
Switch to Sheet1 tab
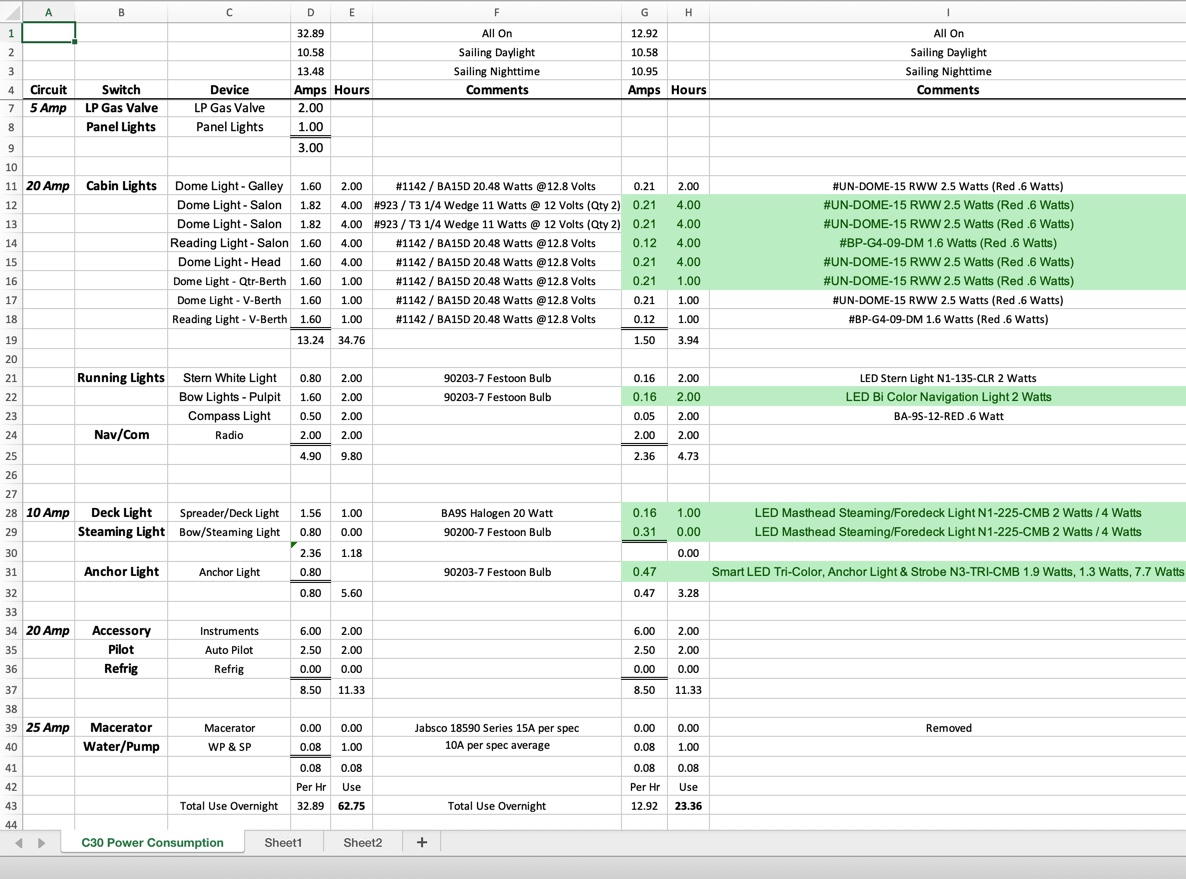point(283,842)
